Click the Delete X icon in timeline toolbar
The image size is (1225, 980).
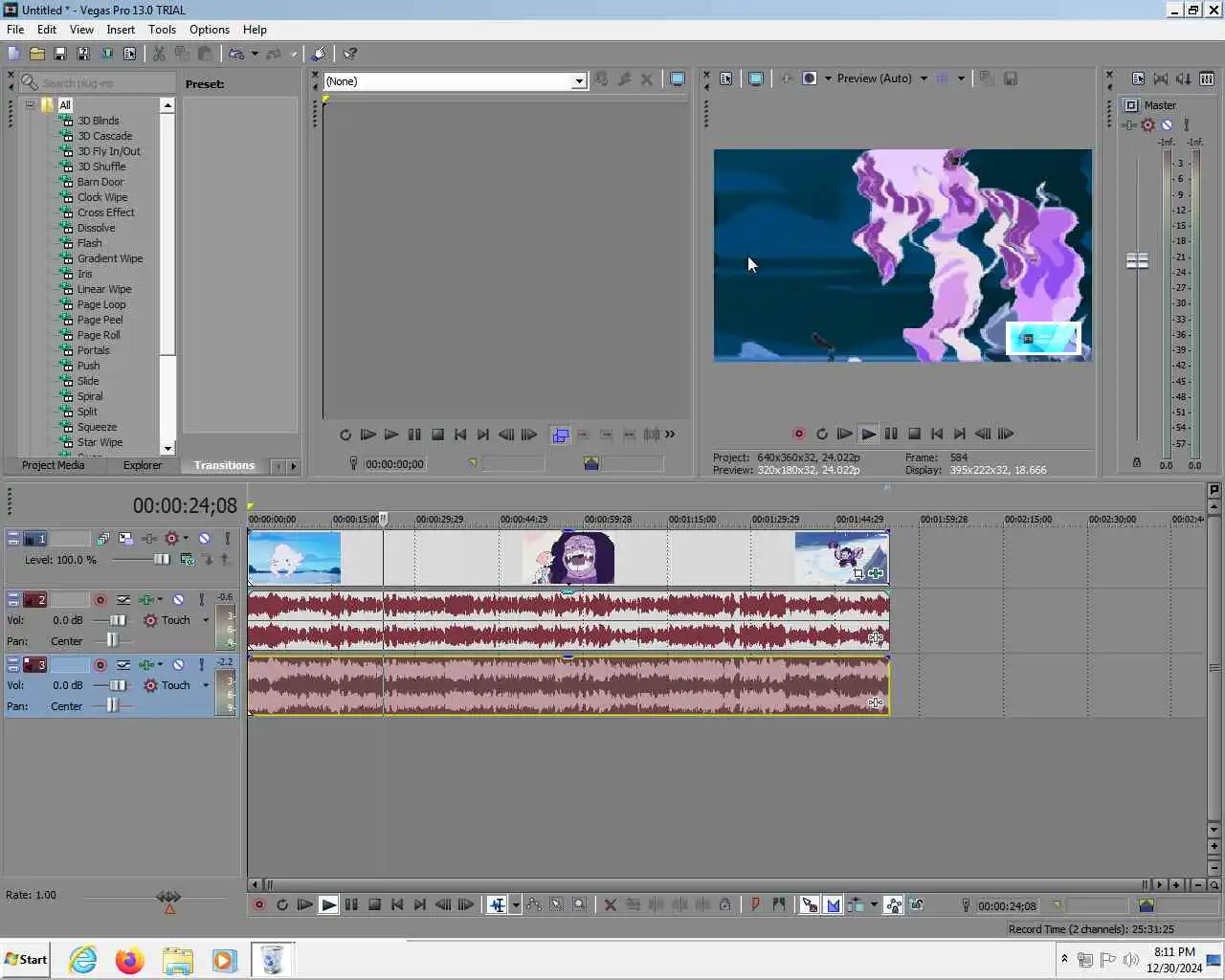point(610,904)
